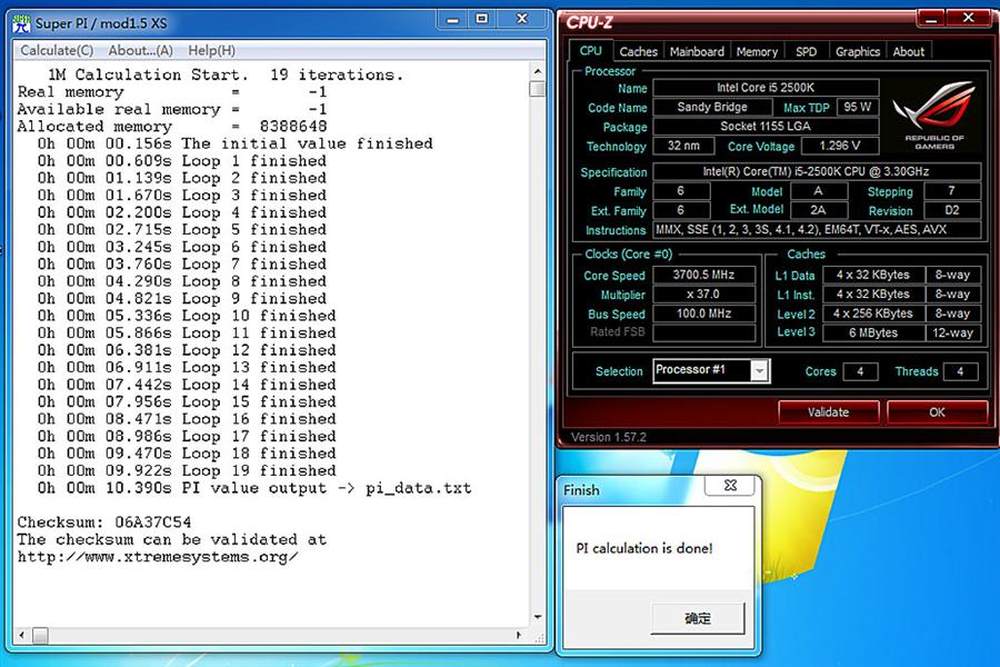Click the horizontal scrollbar right arrow in Super PI
Image resolution: width=1000 pixels, height=667 pixels.
[518, 635]
